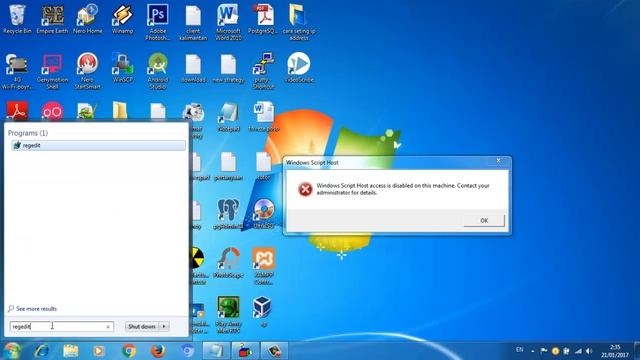640x360 pixels.
Task: Select the pertanyaan file on the desktop
Action: point(228,166)
